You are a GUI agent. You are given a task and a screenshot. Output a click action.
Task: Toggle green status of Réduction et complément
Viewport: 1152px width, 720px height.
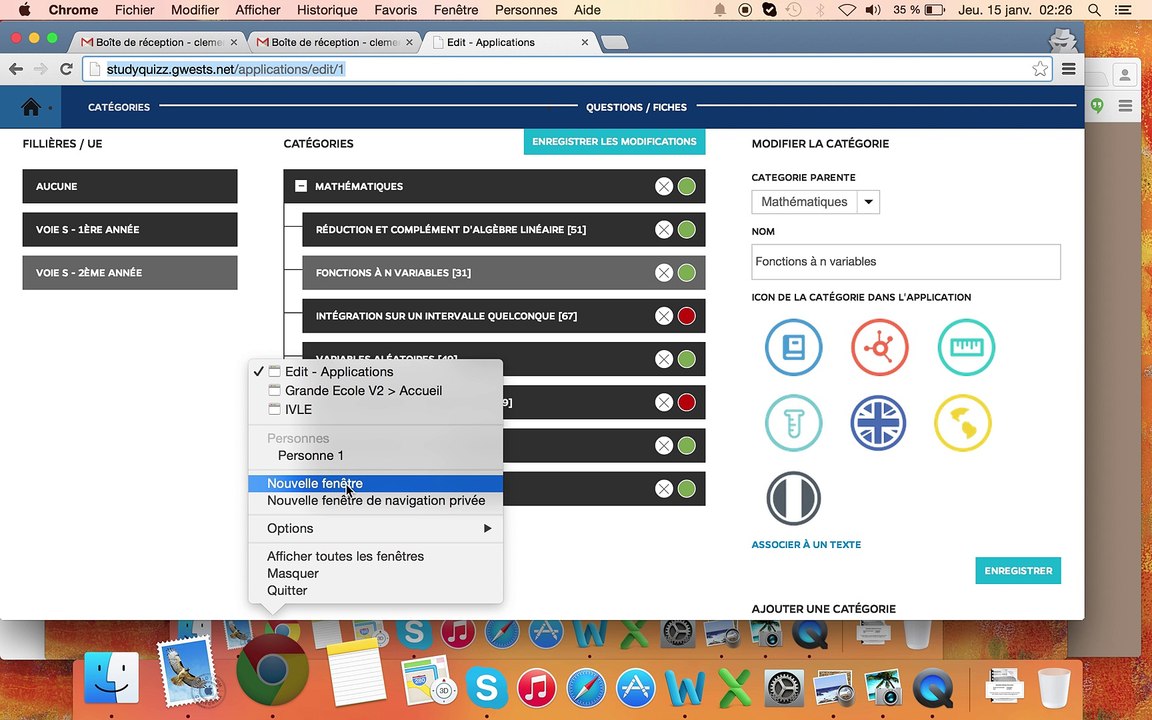[686, 230]
